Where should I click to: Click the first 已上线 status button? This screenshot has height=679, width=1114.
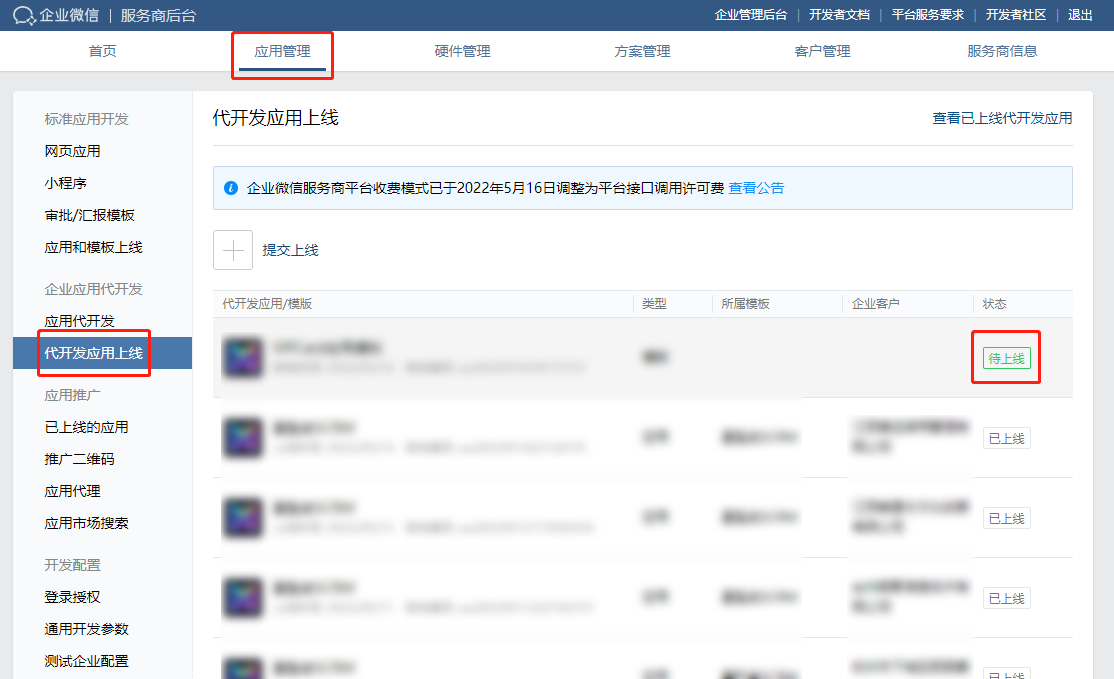pyautogui.click(x=1005, y=437)
